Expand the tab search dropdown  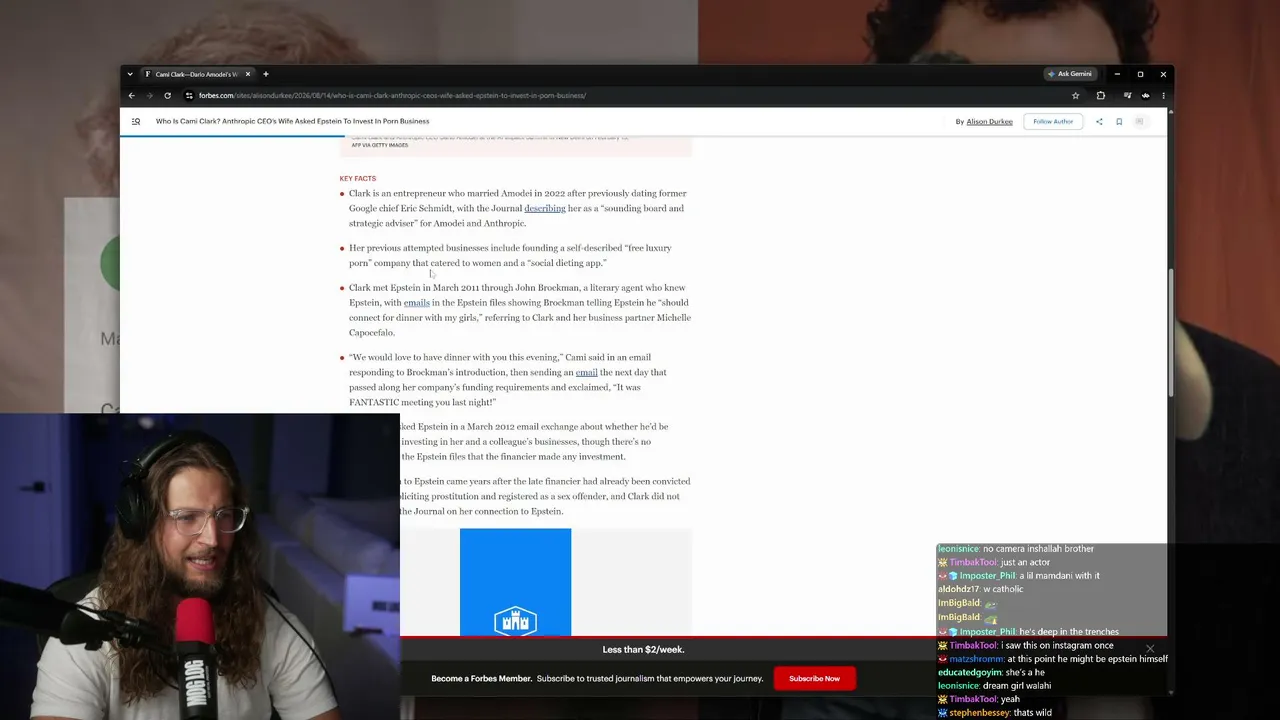coord(130,74)
